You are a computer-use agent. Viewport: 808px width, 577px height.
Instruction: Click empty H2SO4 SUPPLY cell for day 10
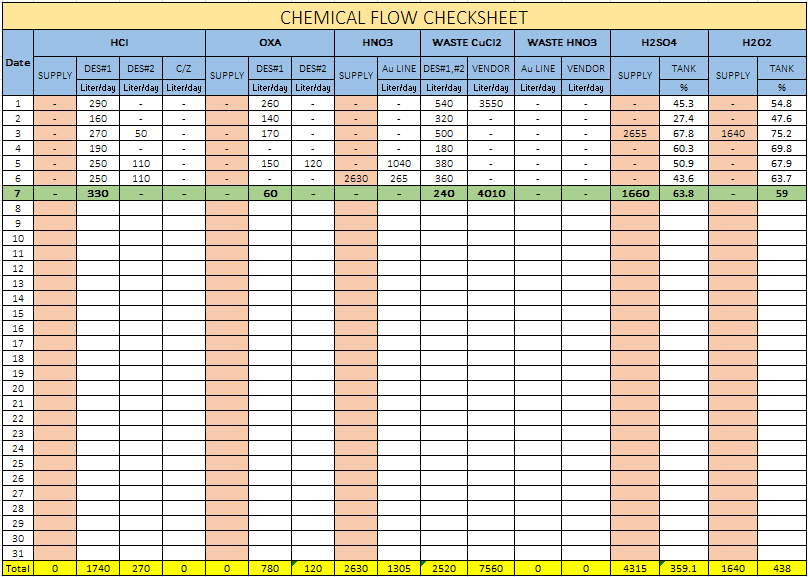635,239
